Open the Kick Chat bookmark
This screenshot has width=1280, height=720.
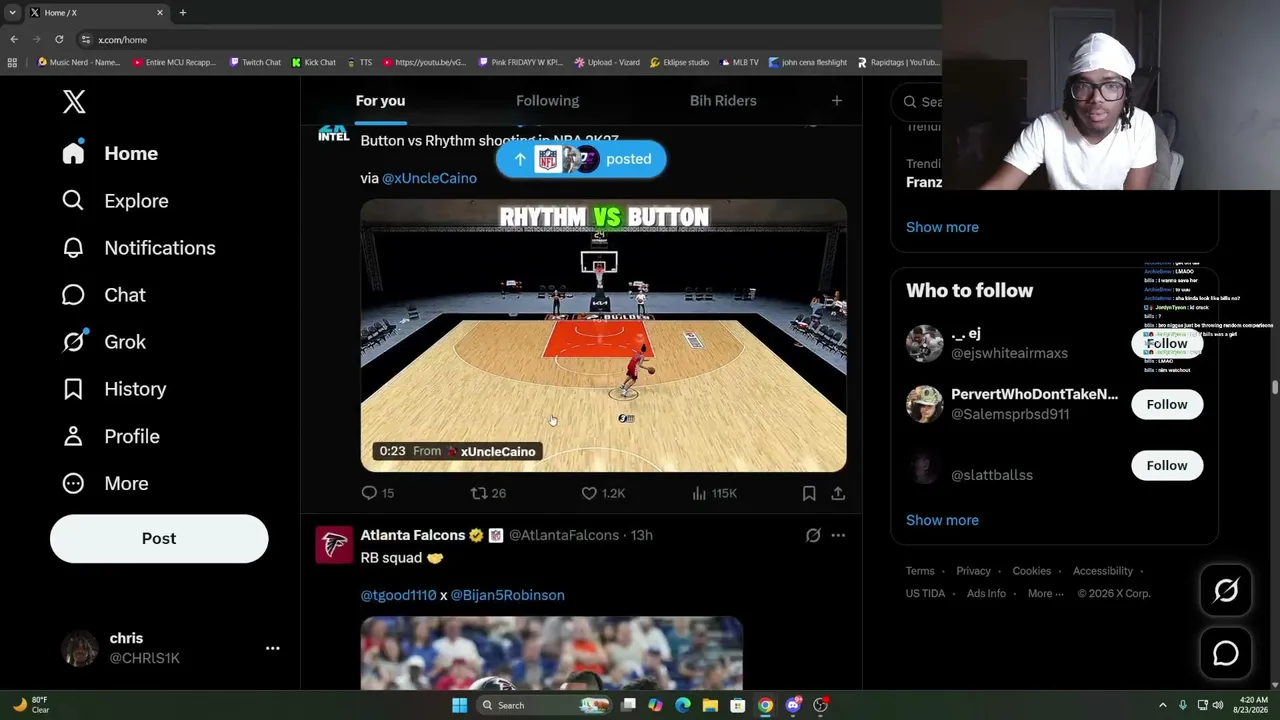314,62
